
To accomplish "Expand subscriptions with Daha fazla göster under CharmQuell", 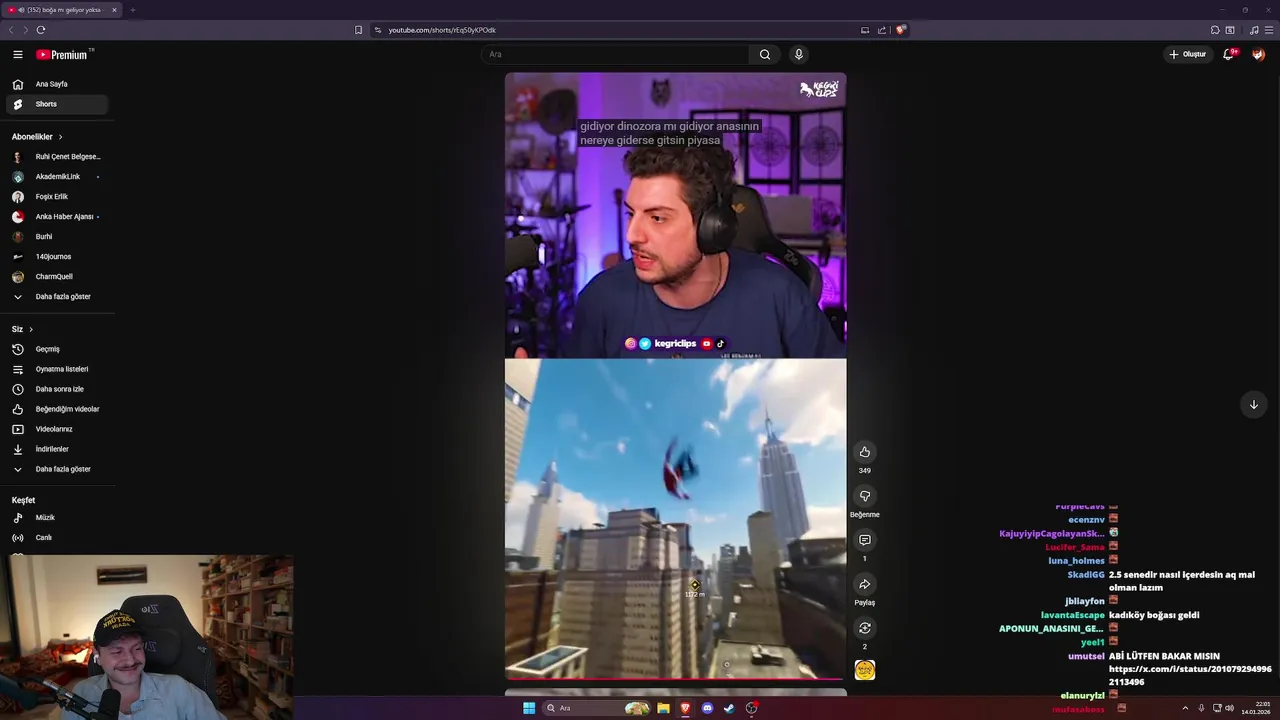I will [x=55, y=297].
